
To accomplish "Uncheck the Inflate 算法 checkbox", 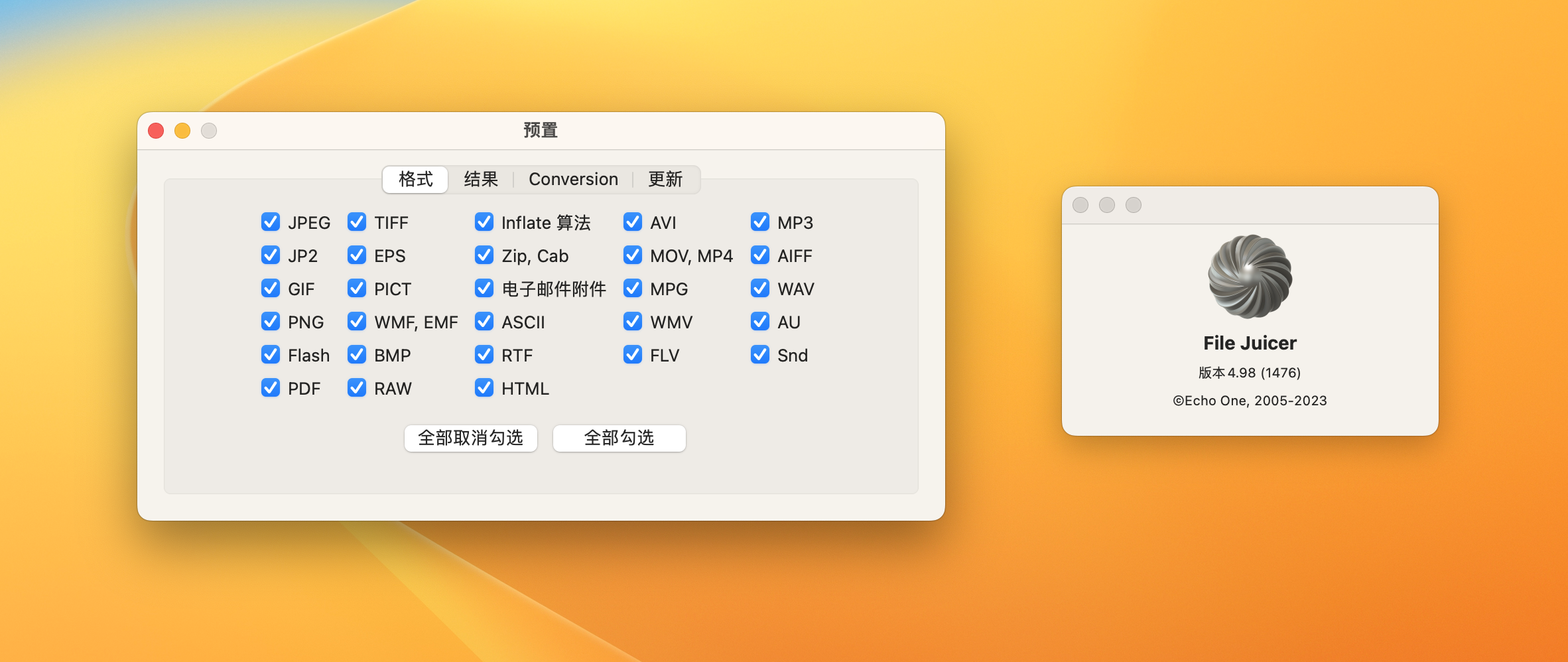I will [x=484, y=222].
